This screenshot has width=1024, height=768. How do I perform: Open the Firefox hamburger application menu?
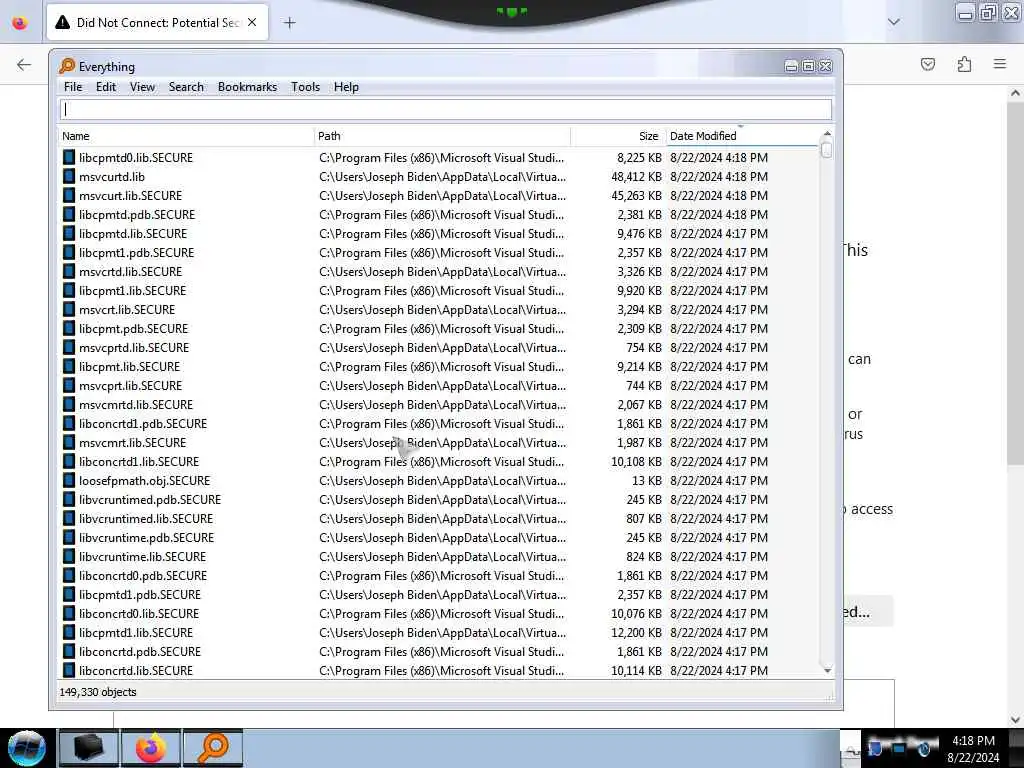[x=999, y=64]
